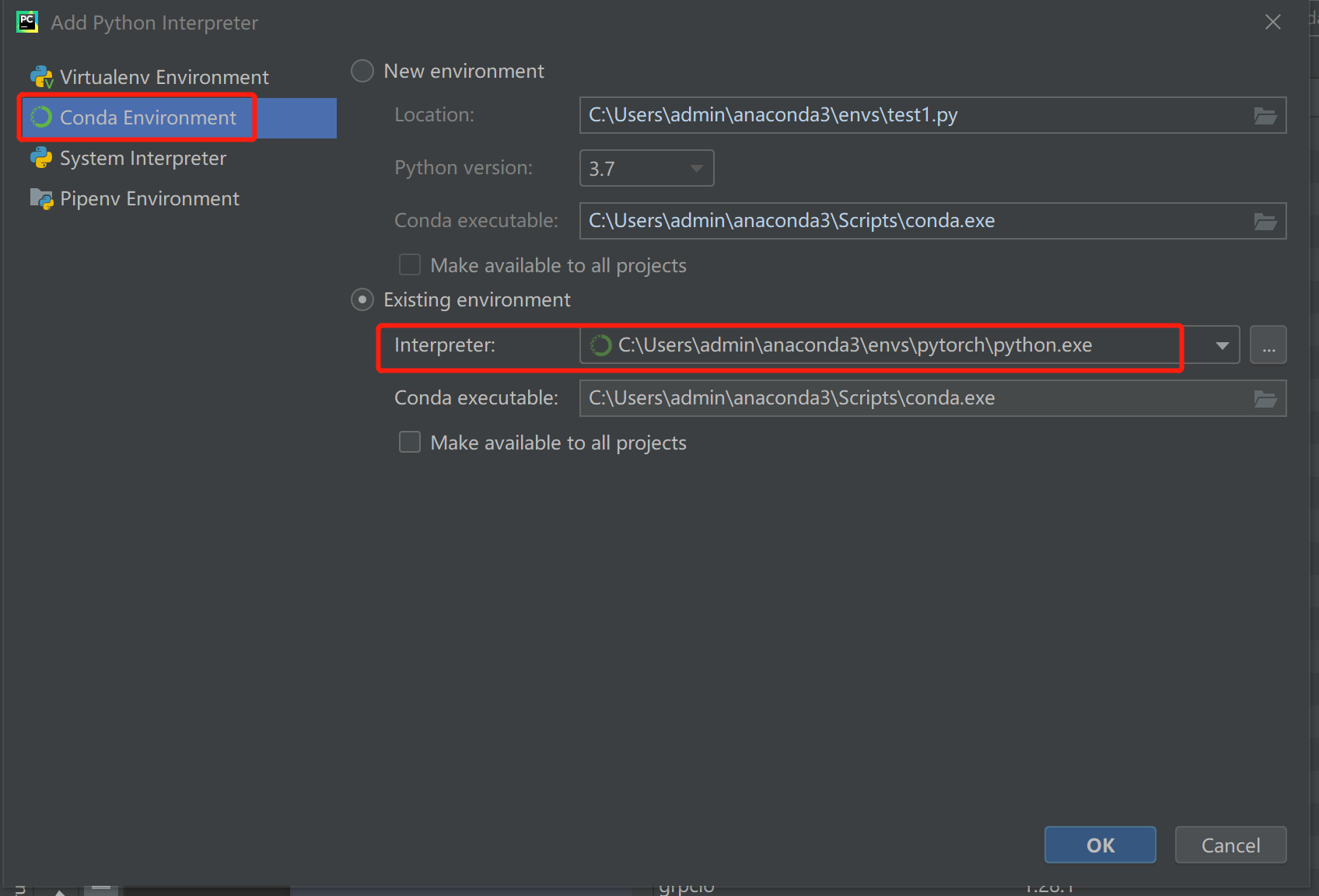Image resolution: width=1319 pixels, height=896 pixels.
Task: Open the Python version 3.7 dropdown
Action: 646,168
